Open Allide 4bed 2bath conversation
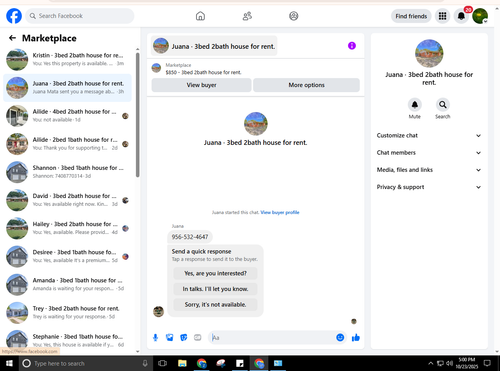The width and height of the screenshot is (500, 371). [x=67, y=116]
